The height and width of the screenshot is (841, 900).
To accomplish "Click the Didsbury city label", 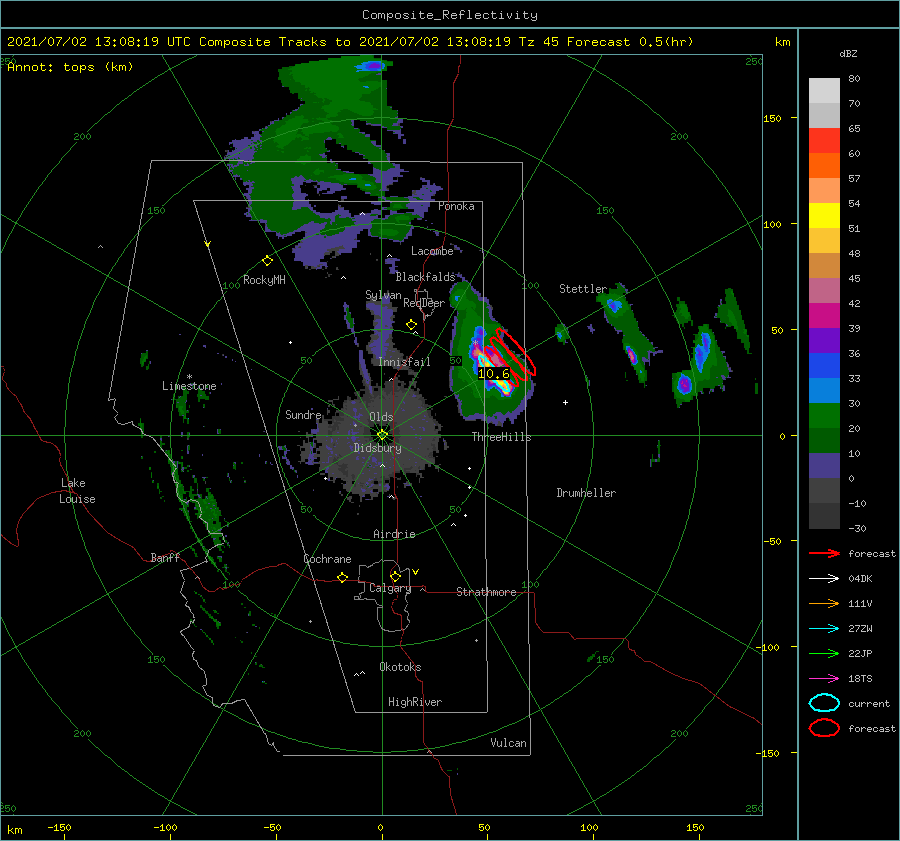I will pyautogui.click(x=378, y=448).
